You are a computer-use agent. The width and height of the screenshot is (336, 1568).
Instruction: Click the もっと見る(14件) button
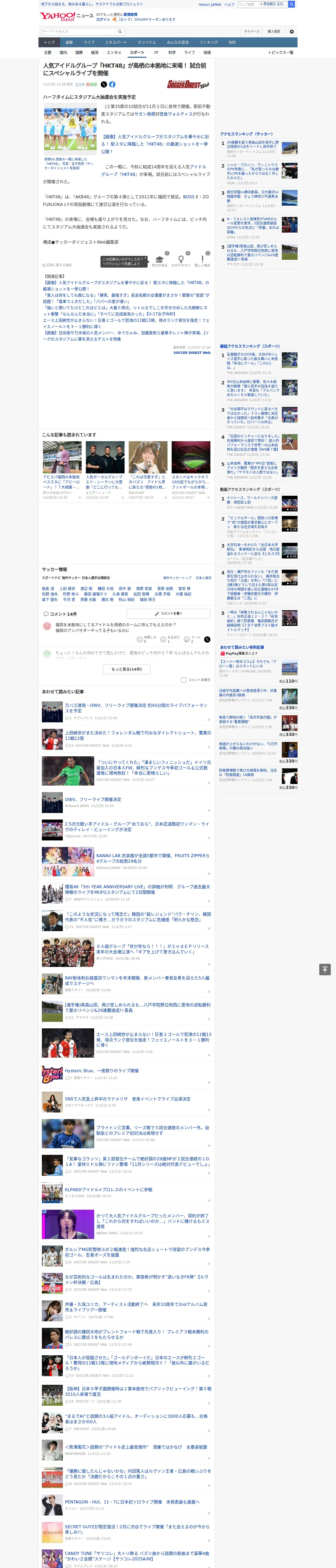point(127,669)
